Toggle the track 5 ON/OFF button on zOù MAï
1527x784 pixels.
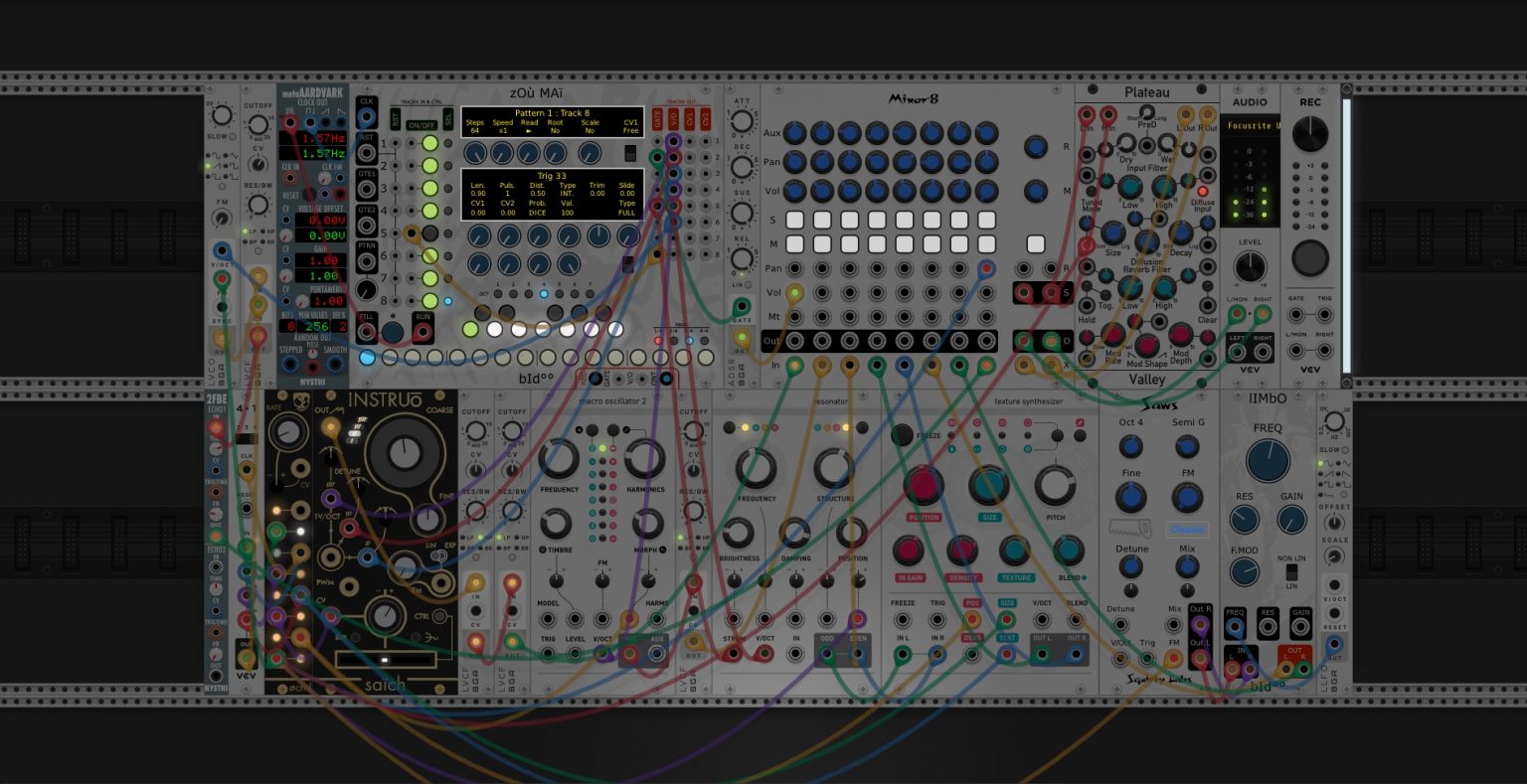click(x=429, y=233)
